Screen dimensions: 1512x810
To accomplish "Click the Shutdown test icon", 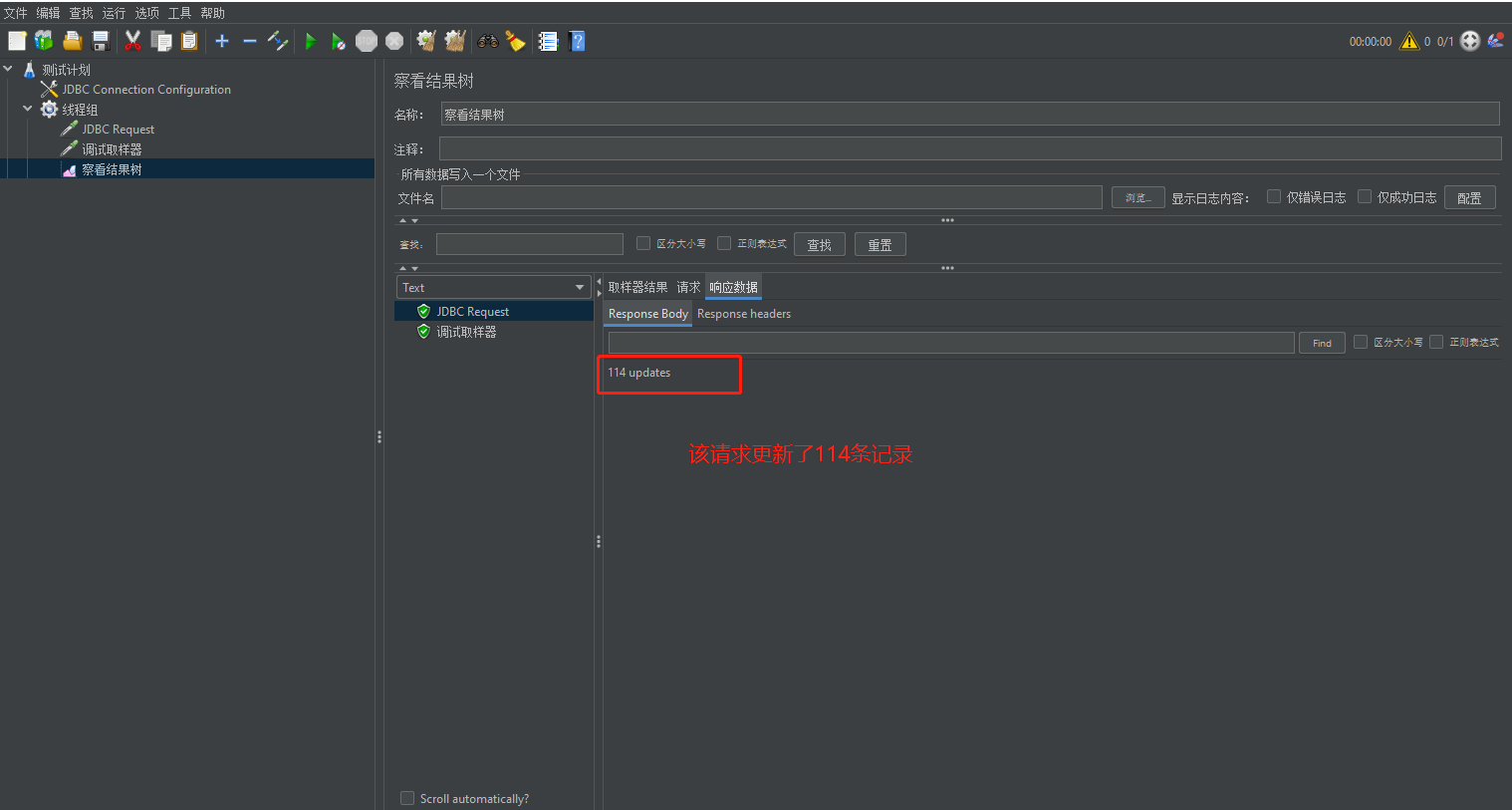I will click(394, 41).
